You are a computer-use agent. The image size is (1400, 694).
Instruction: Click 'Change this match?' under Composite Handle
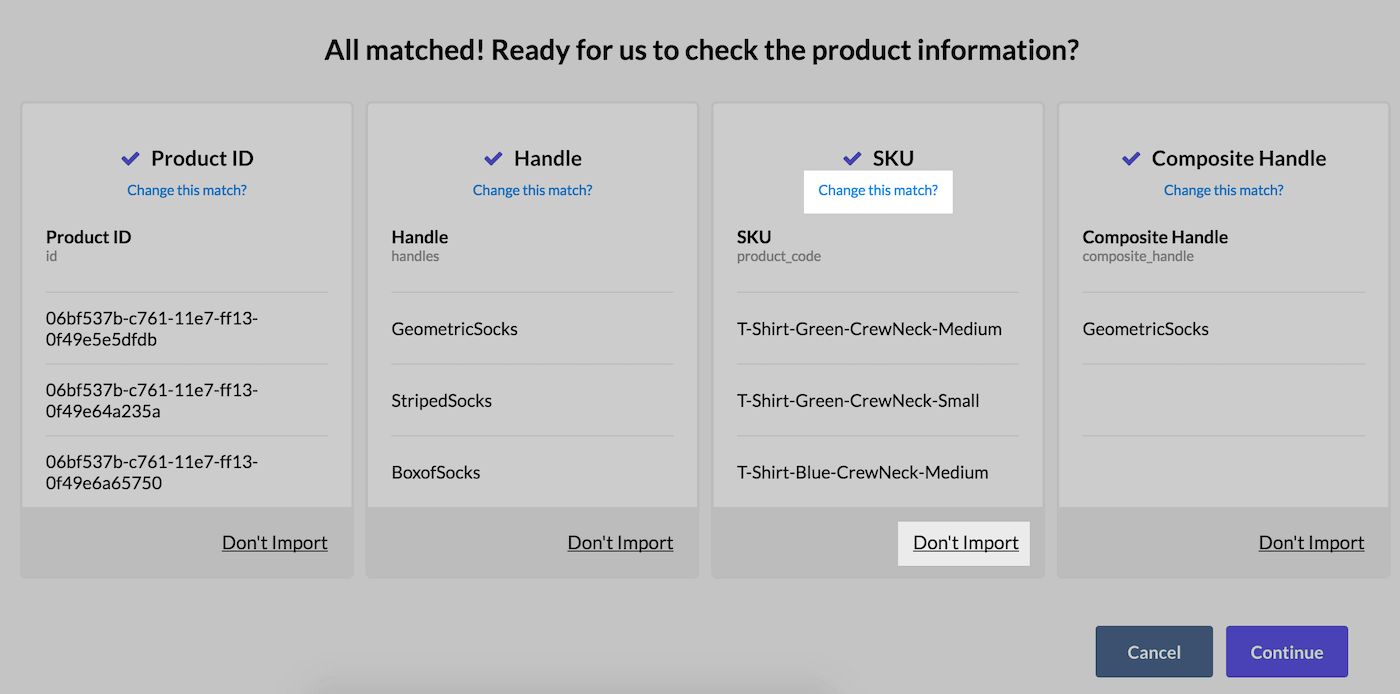(1223, 190)
